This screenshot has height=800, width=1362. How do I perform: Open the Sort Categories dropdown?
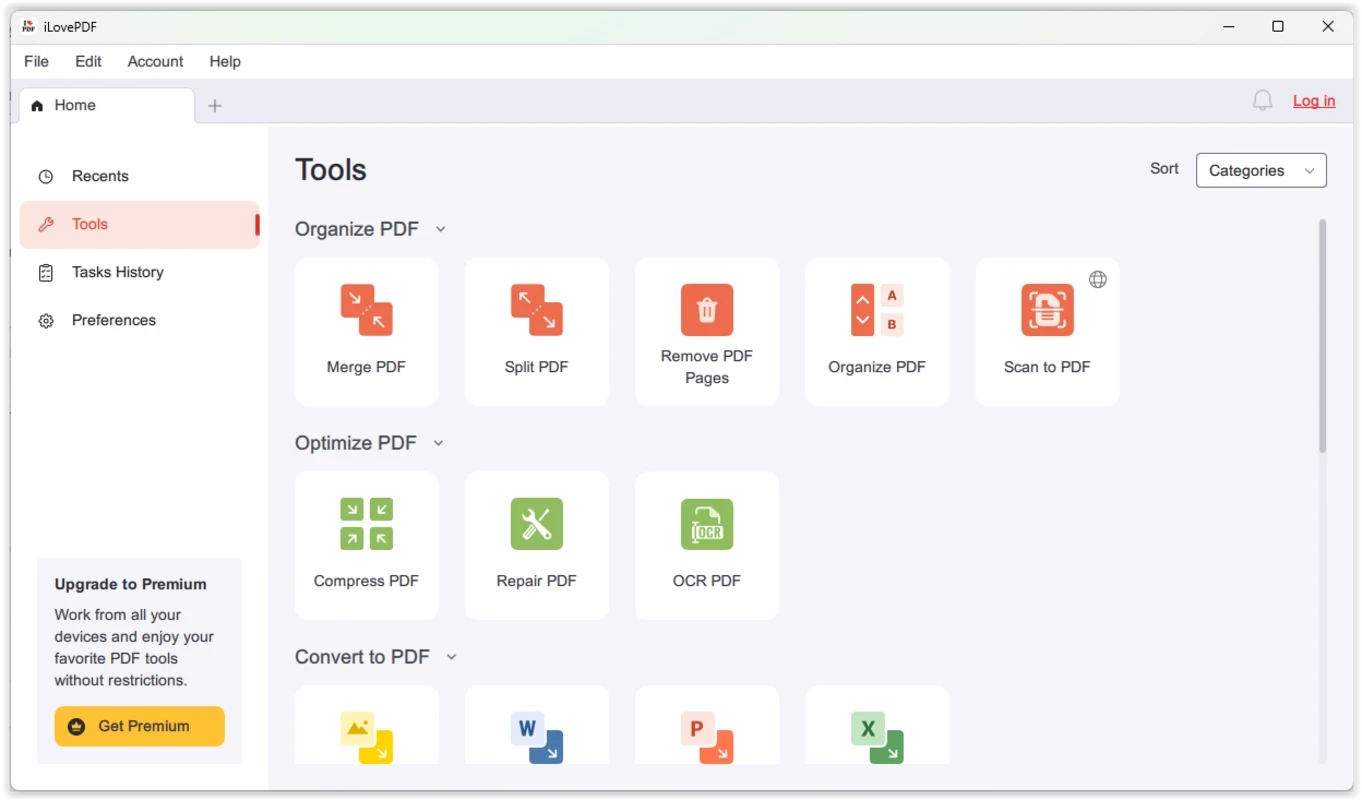click(x=1260, y=170)
